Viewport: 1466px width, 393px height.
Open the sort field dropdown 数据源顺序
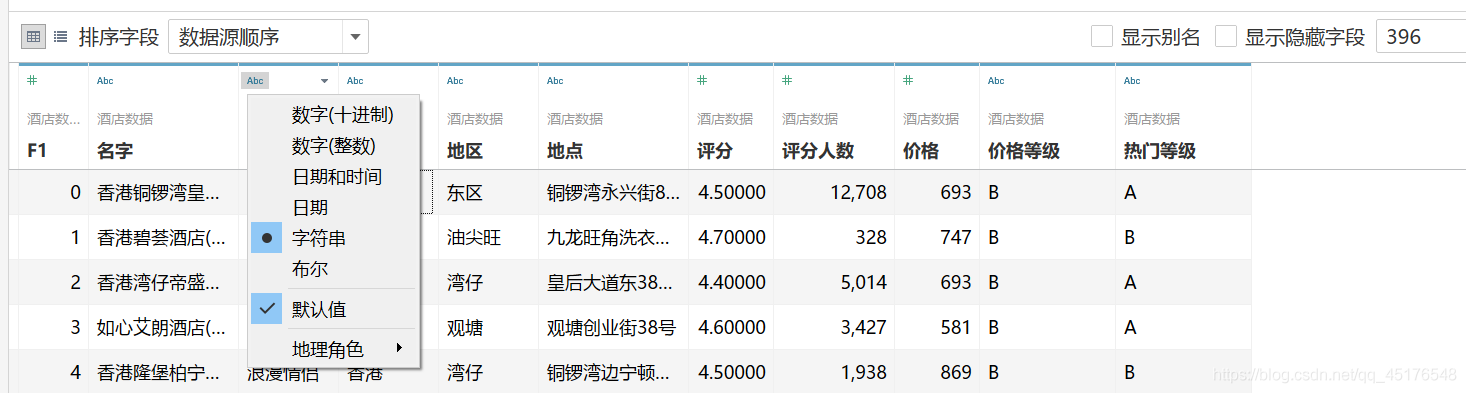tap(269, 37)
